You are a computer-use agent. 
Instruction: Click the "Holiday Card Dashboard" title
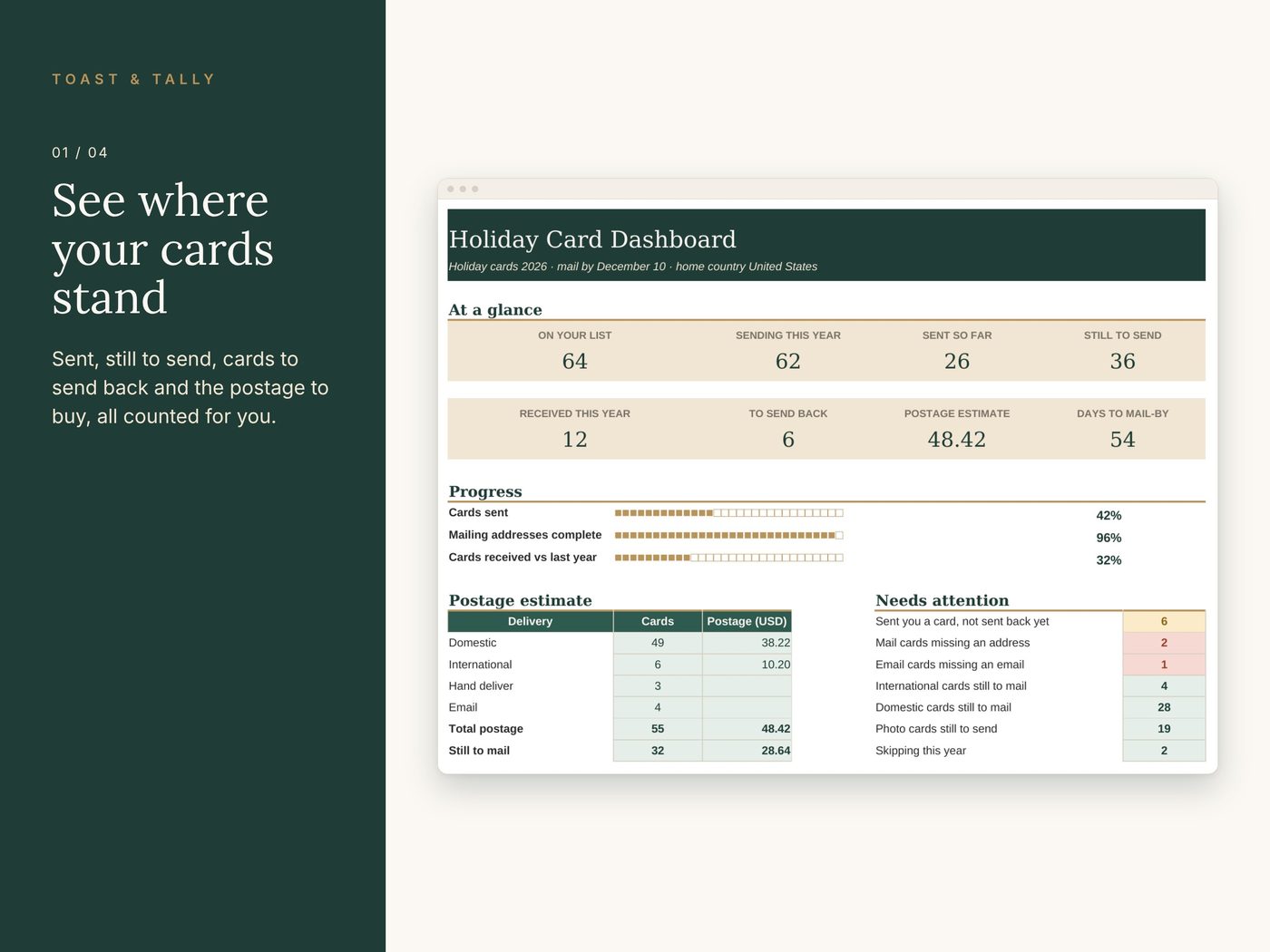[x=592, y=239]
